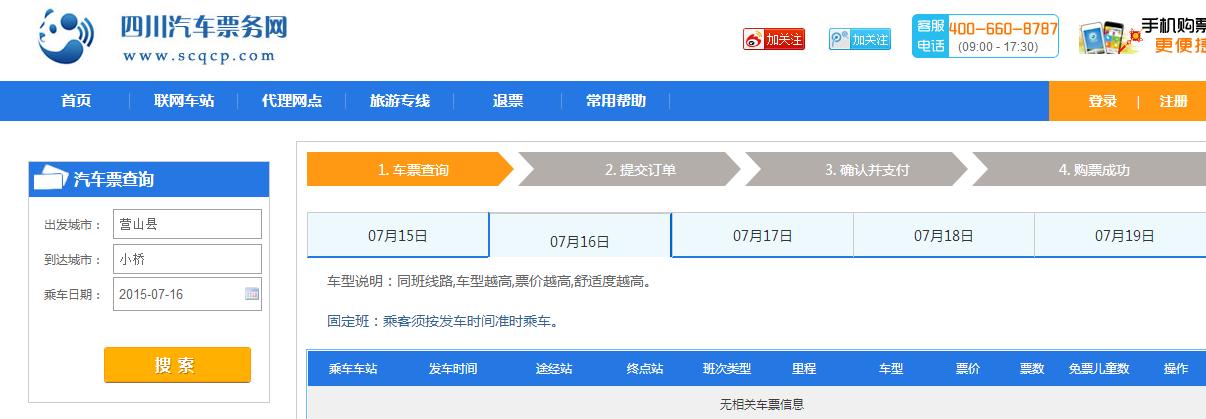Click the 到达城市 input field

click(186, 259)
